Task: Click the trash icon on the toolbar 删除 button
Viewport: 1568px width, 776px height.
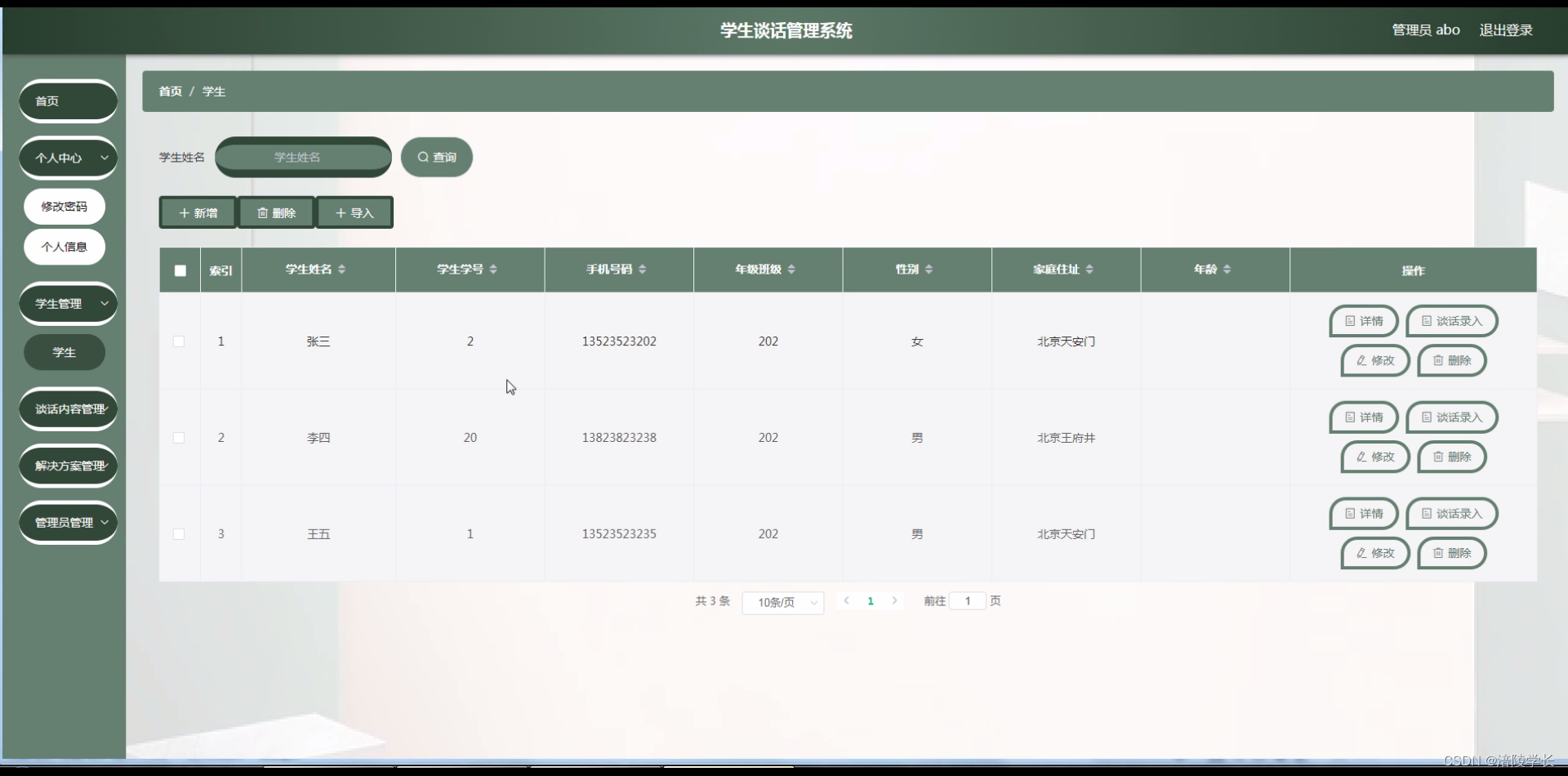Action: tap(263, 212)
